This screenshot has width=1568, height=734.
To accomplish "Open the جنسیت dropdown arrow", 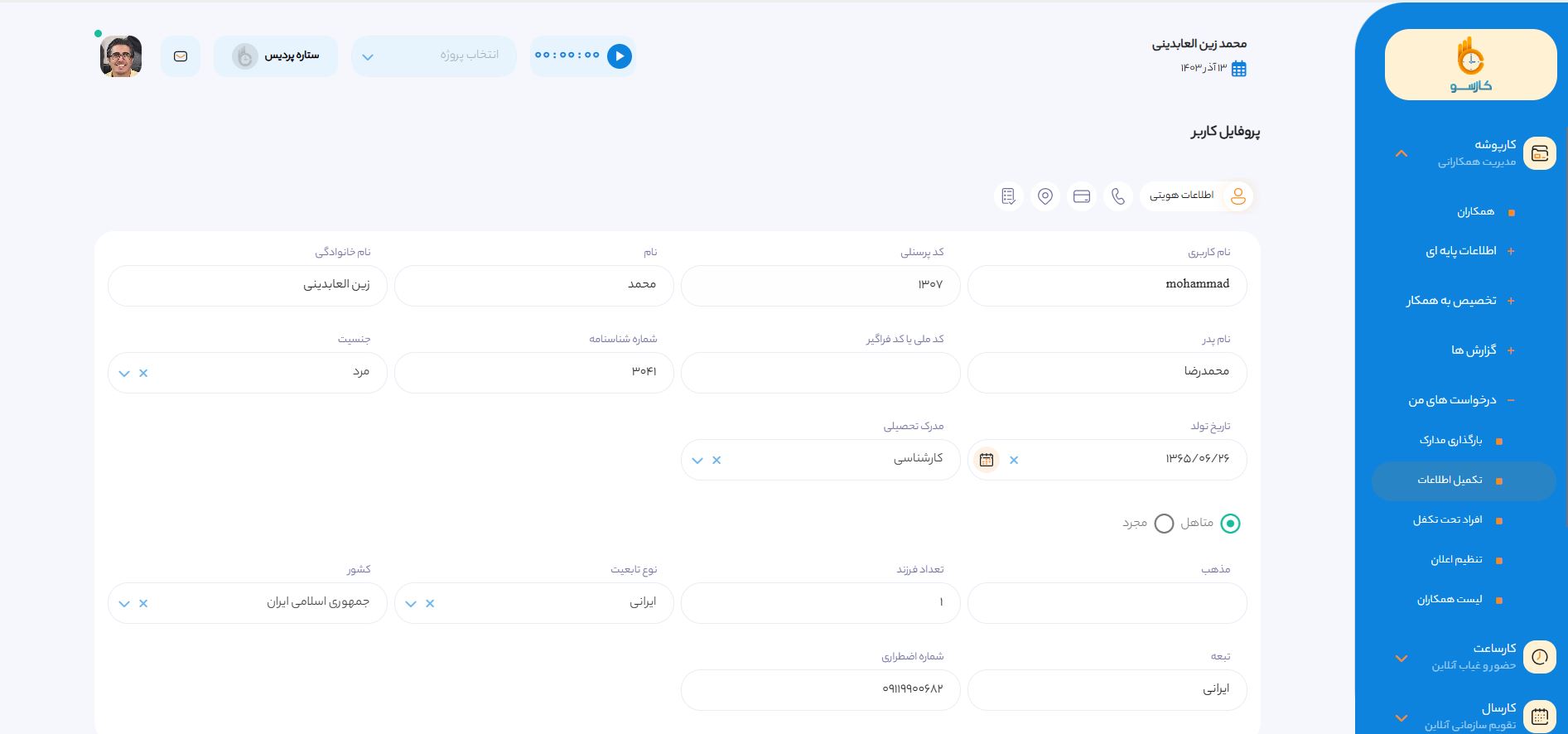I will click(124, 374).
